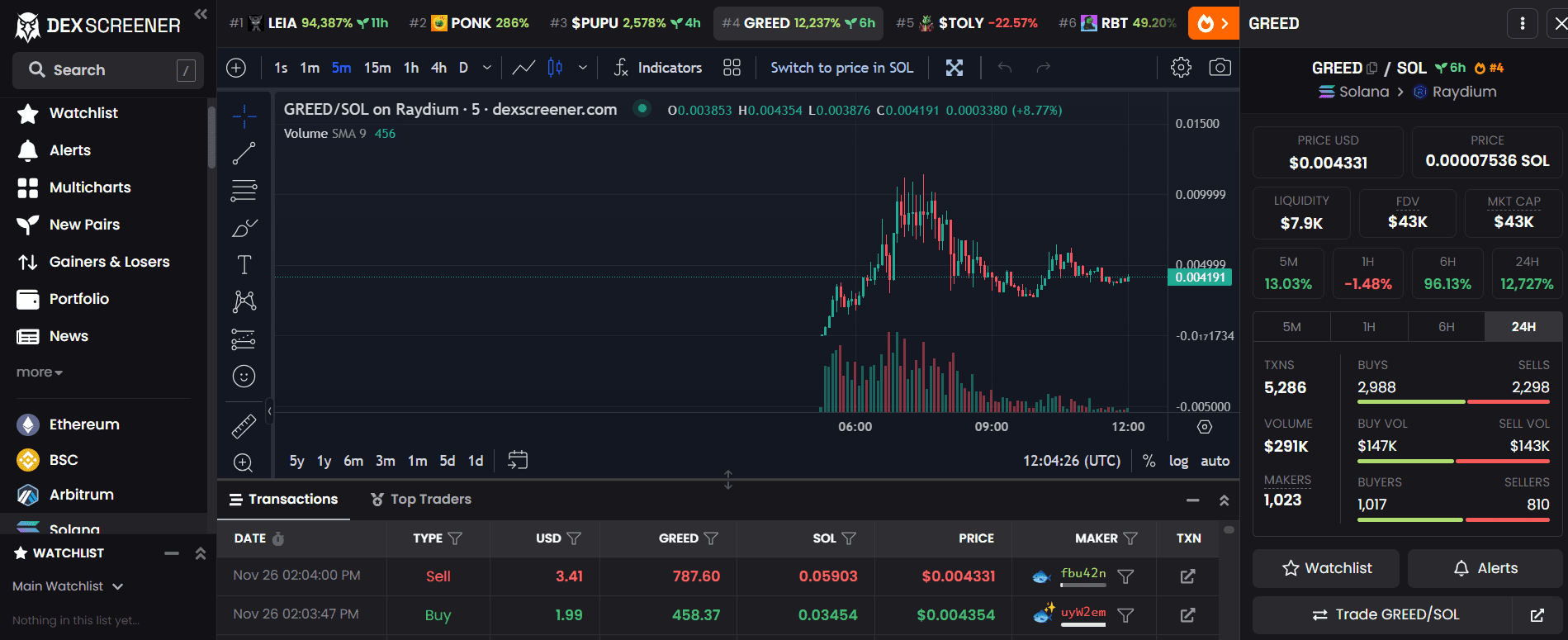
Task: Open the emoji icons tool
Action: coord(244,377)
